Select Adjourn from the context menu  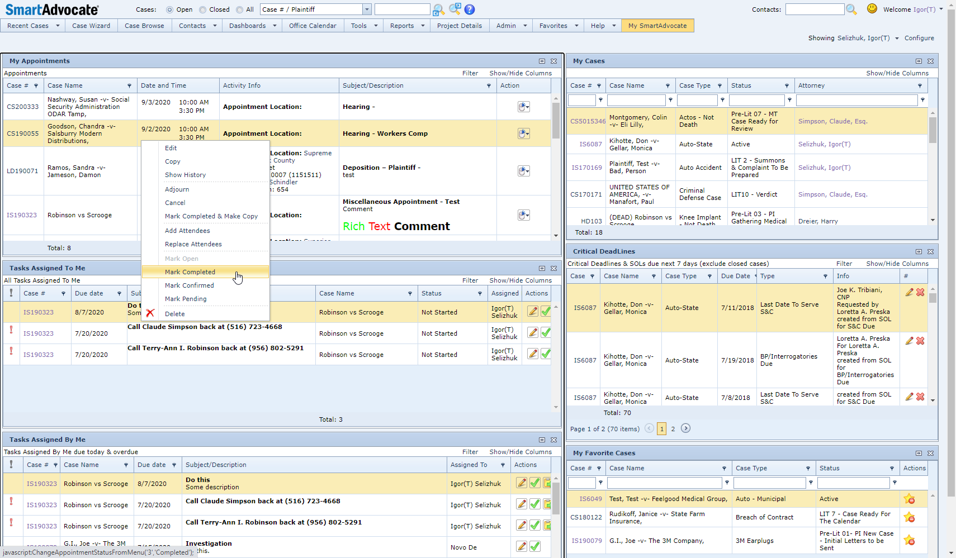(x=177, y=189)
